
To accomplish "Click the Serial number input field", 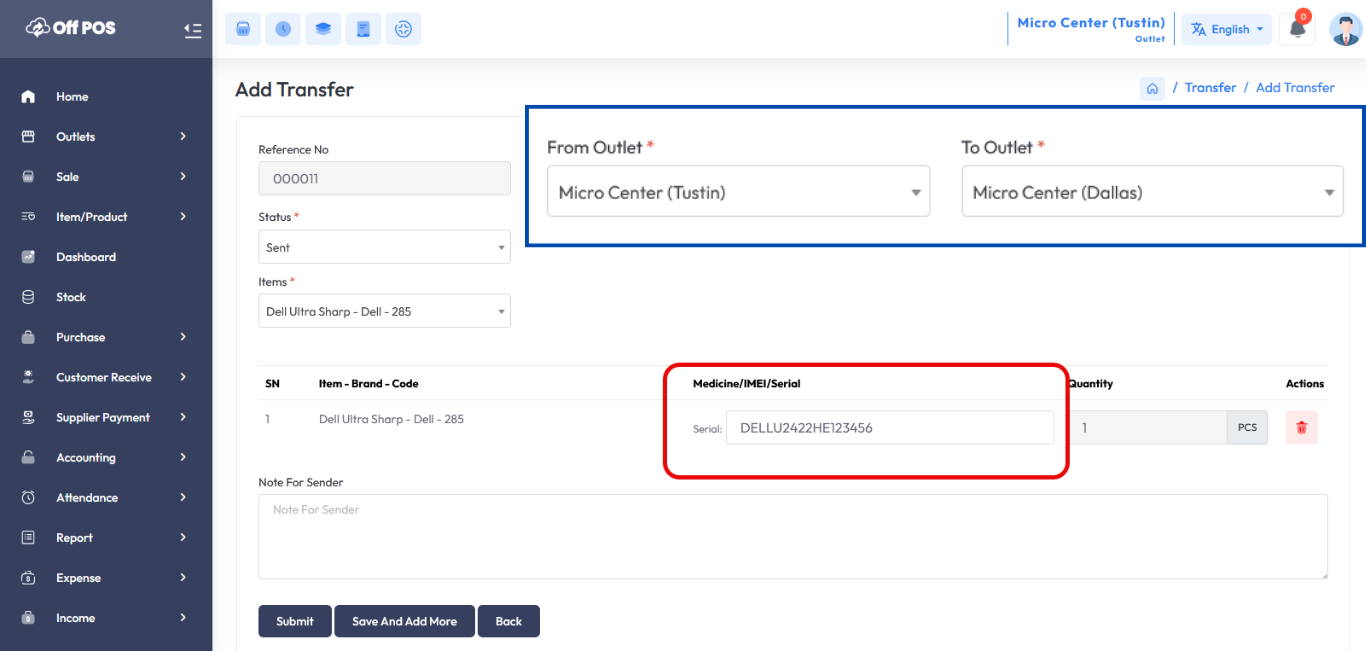I will (889, 428).
